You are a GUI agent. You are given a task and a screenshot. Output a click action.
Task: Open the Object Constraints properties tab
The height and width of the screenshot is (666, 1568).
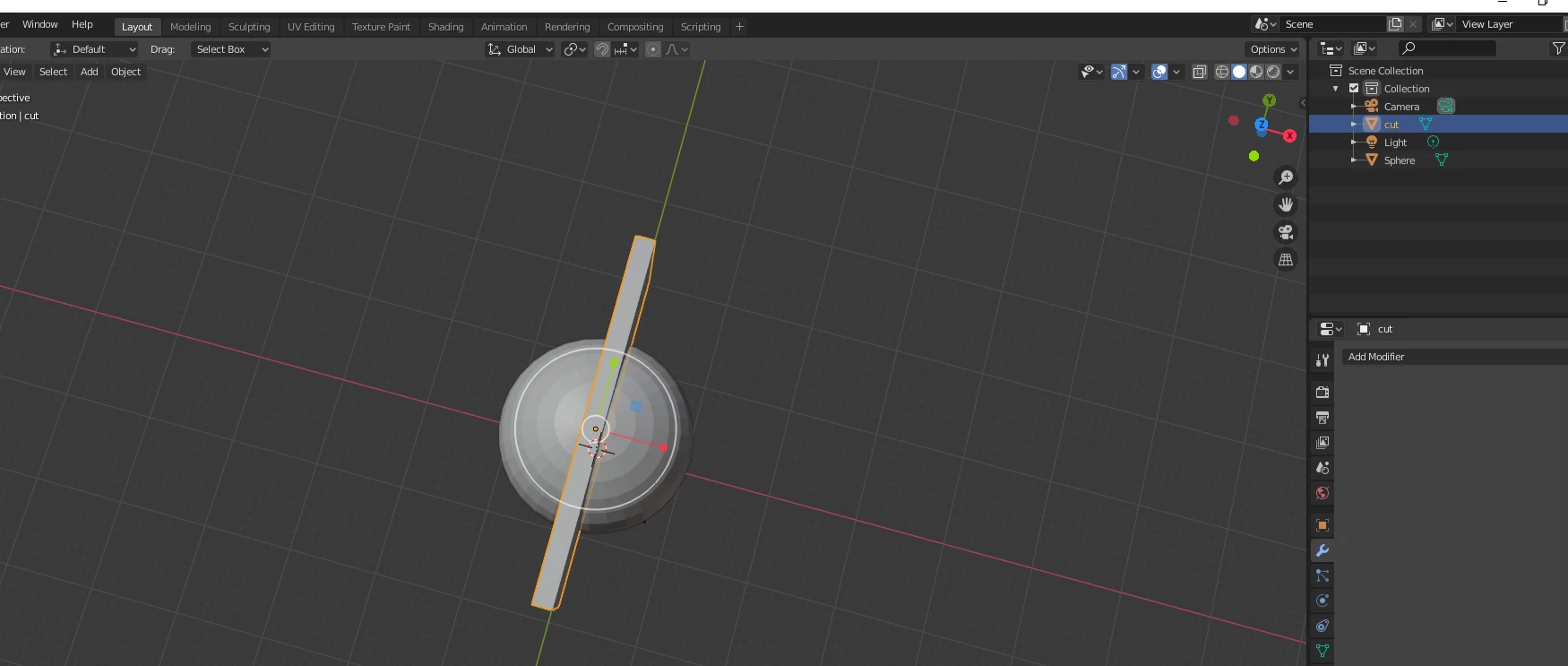1322,626
